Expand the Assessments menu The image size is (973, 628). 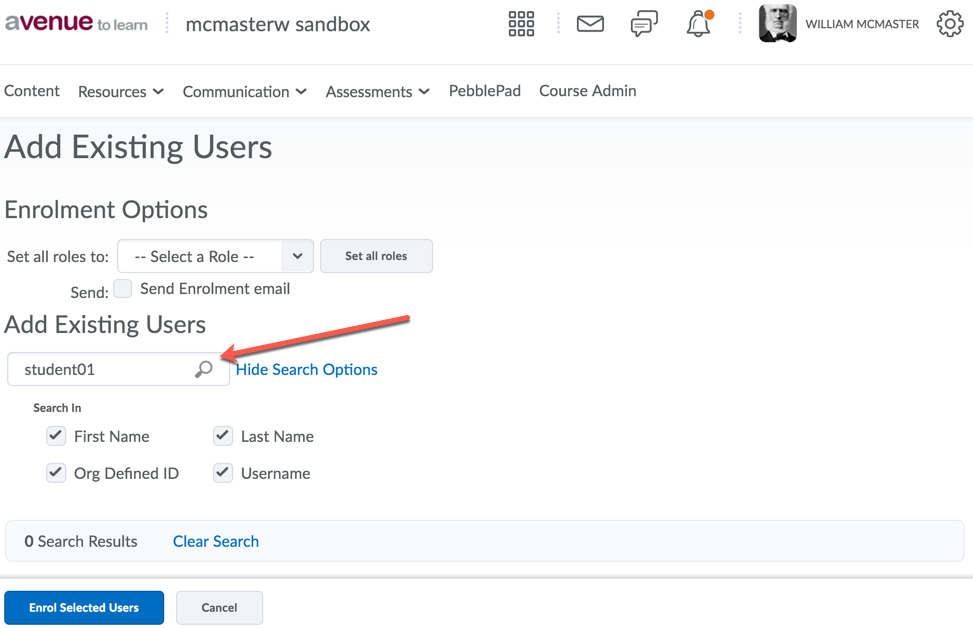[x=377, y=91]
